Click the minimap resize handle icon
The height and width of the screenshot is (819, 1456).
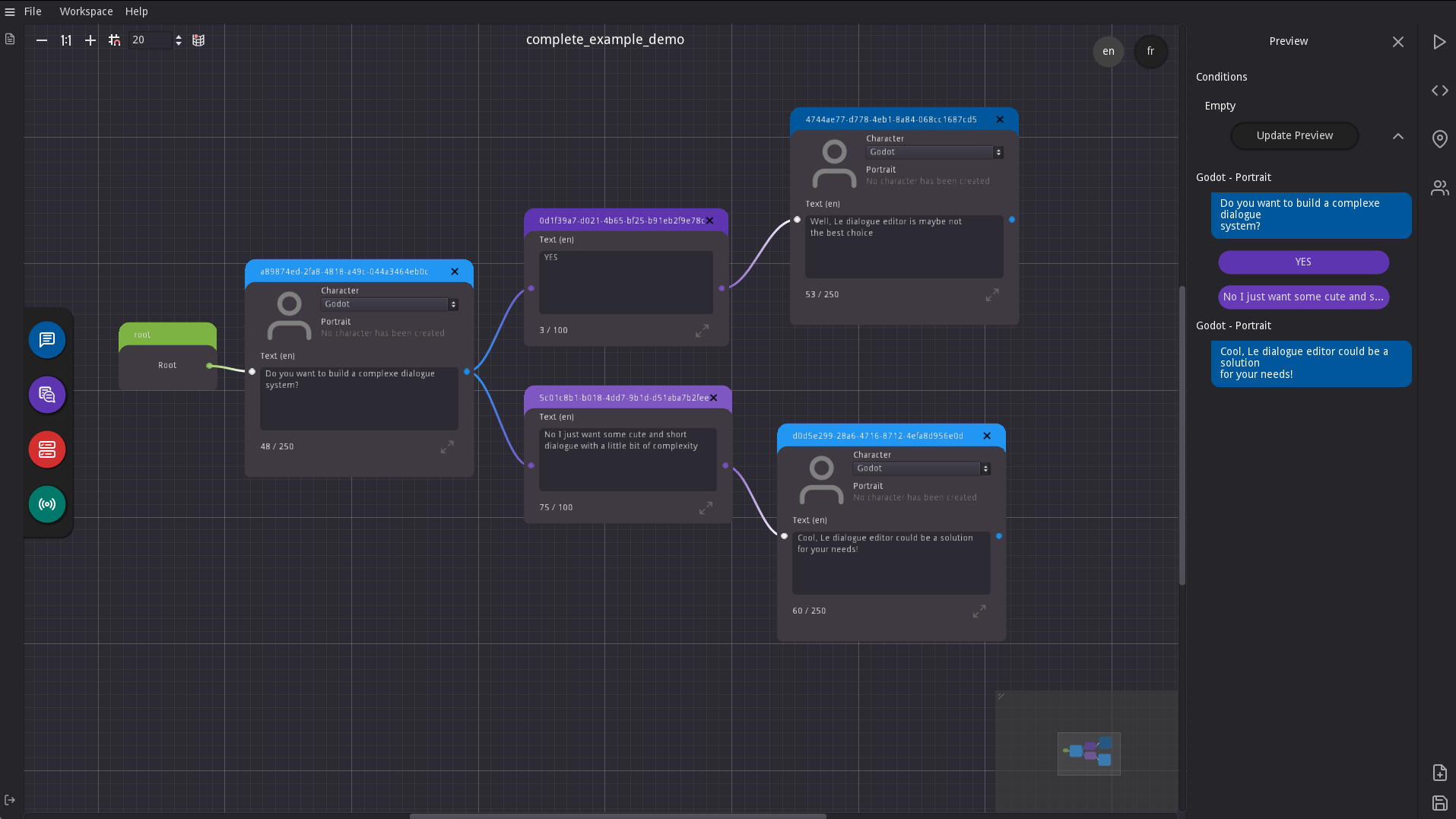point(1001,696)
